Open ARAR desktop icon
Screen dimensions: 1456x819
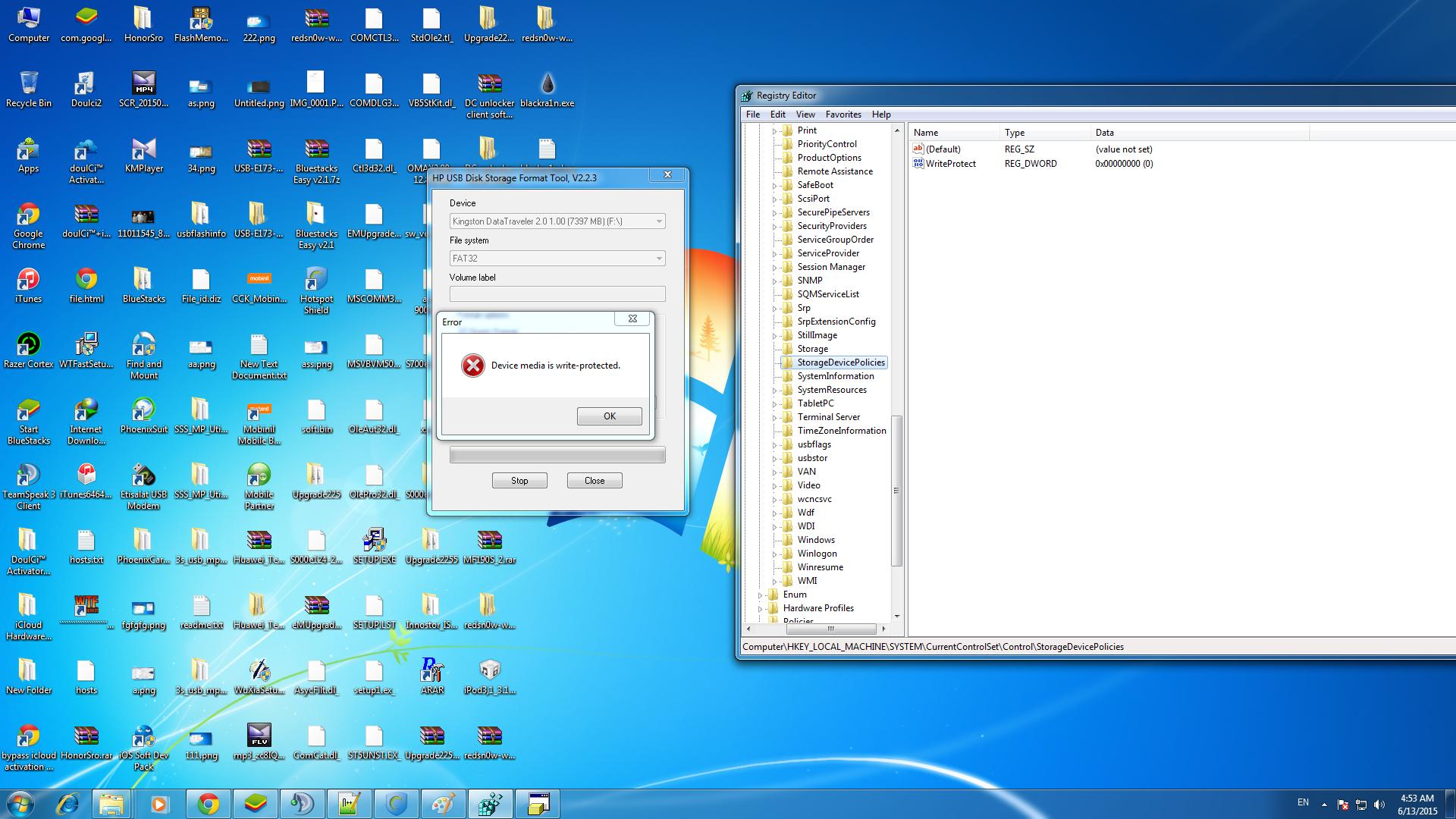pyautogui.click(x=432, y=676)
